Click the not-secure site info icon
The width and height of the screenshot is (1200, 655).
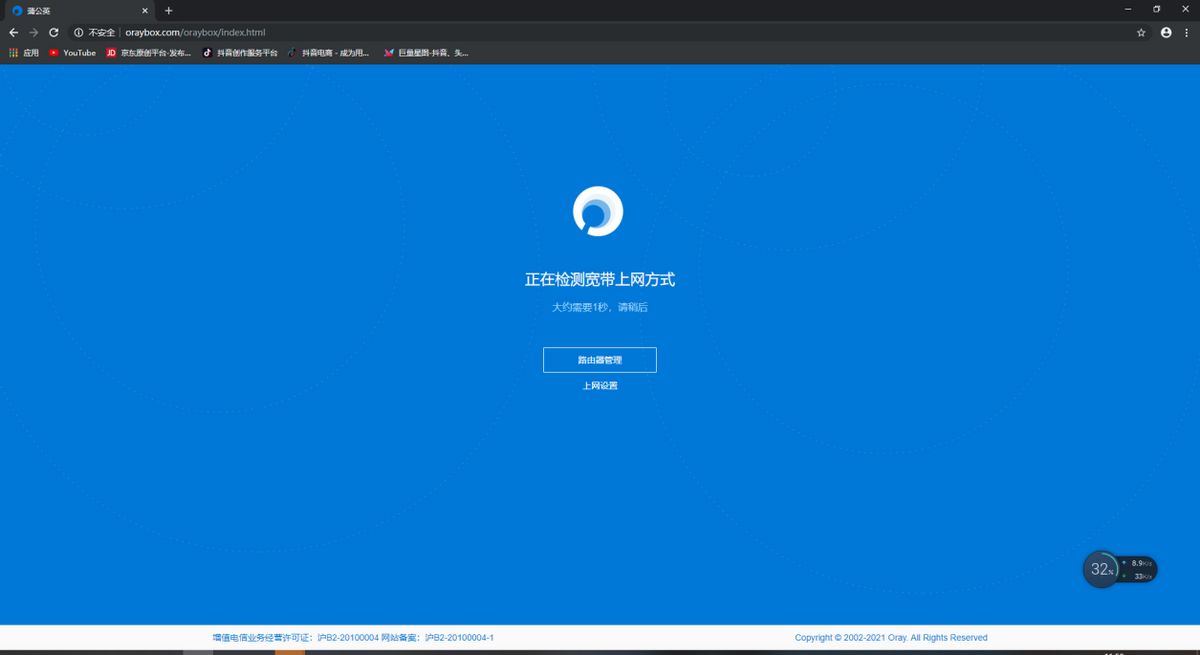click(x=78, y=32)
